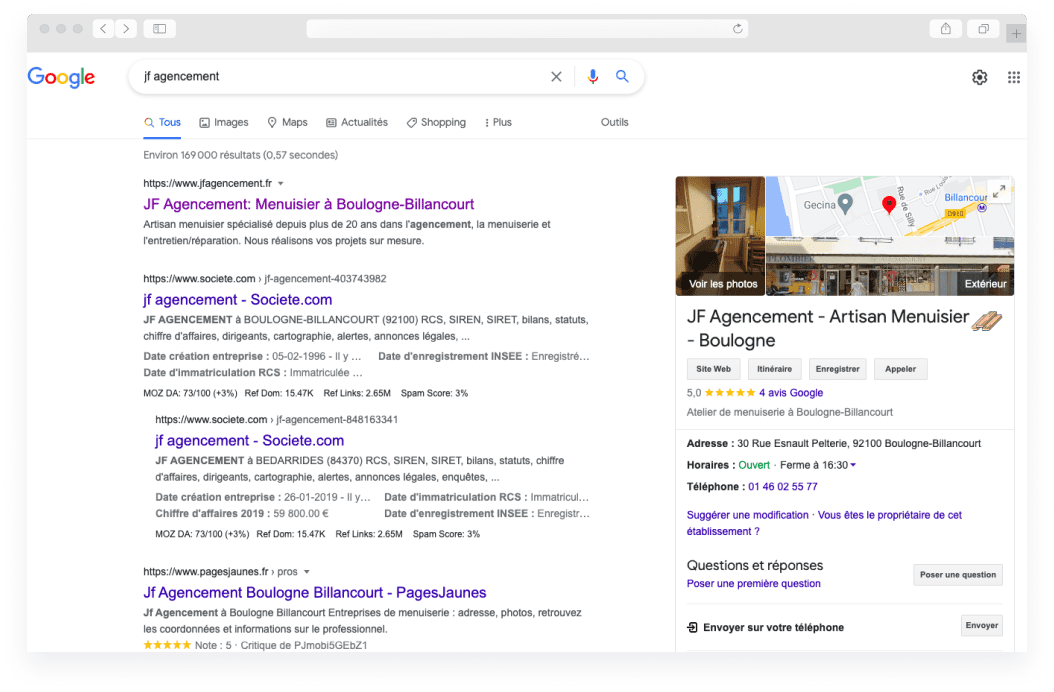Add a new browser tab
The width and height of the screenshot is (1054, 692).
point(1016,33)
